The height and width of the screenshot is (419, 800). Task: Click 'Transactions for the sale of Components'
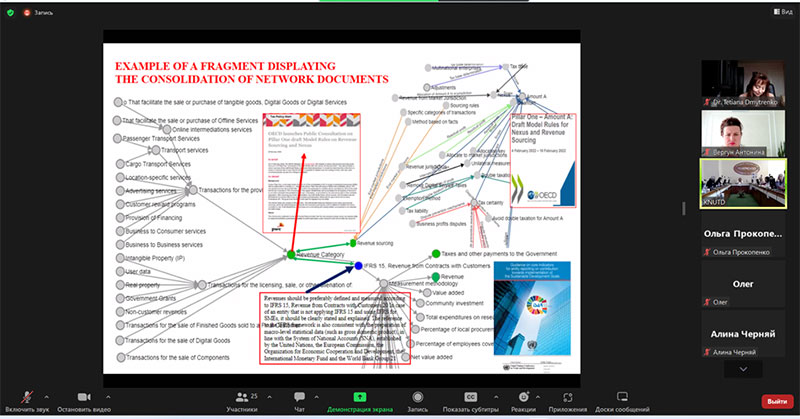pos(178,358)
